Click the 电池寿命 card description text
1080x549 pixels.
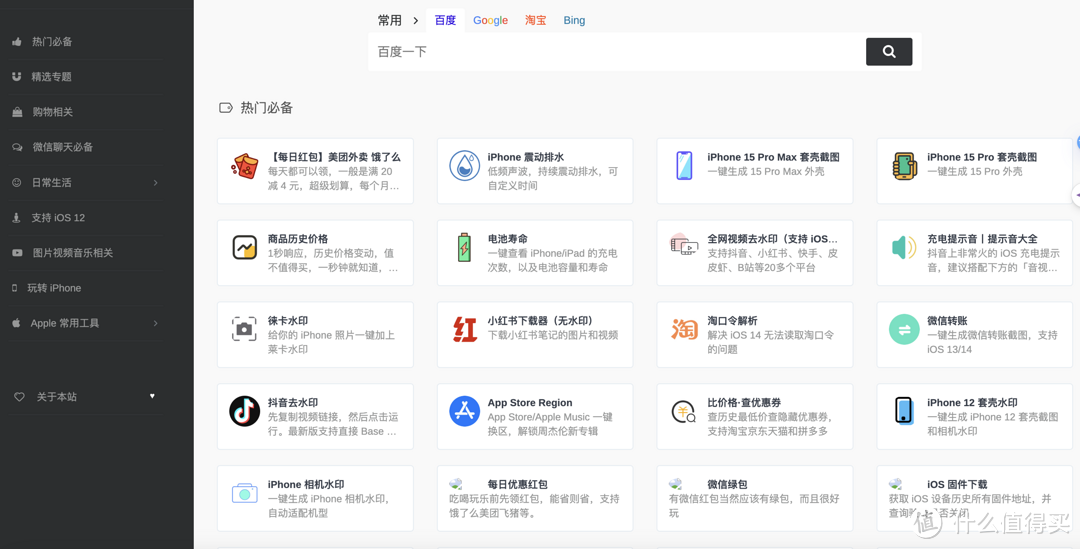552,260
